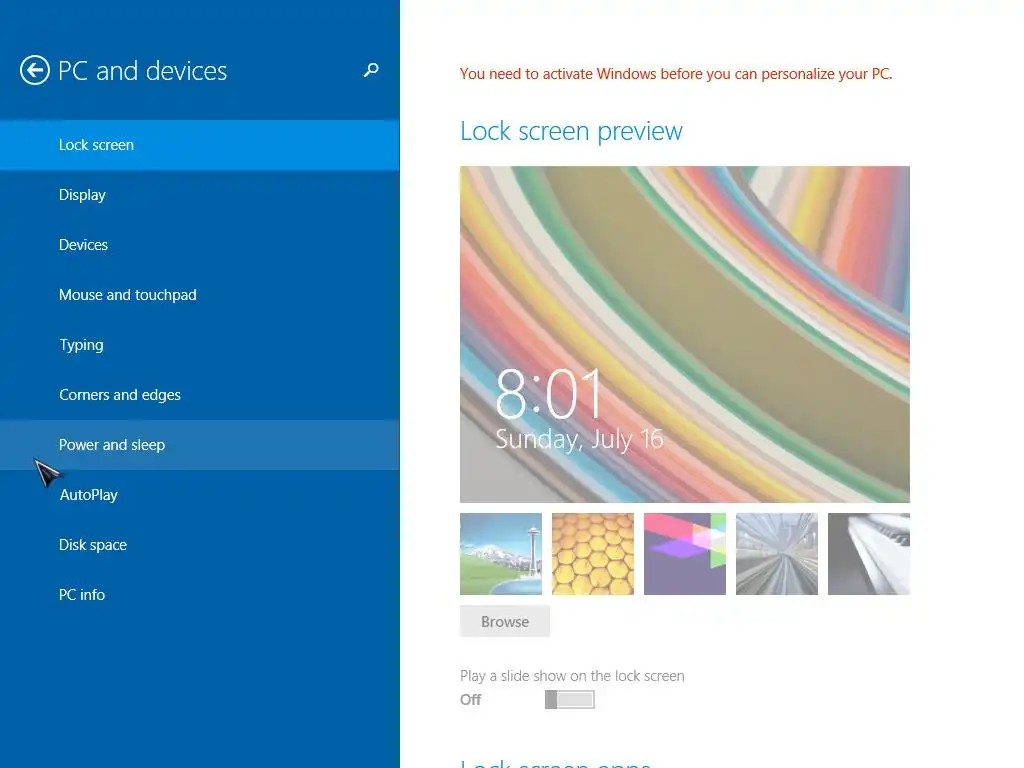The height and width of the screenshot is (768, 1024).
Task: Open the search magnifier icon
Action: pos(371,70)
